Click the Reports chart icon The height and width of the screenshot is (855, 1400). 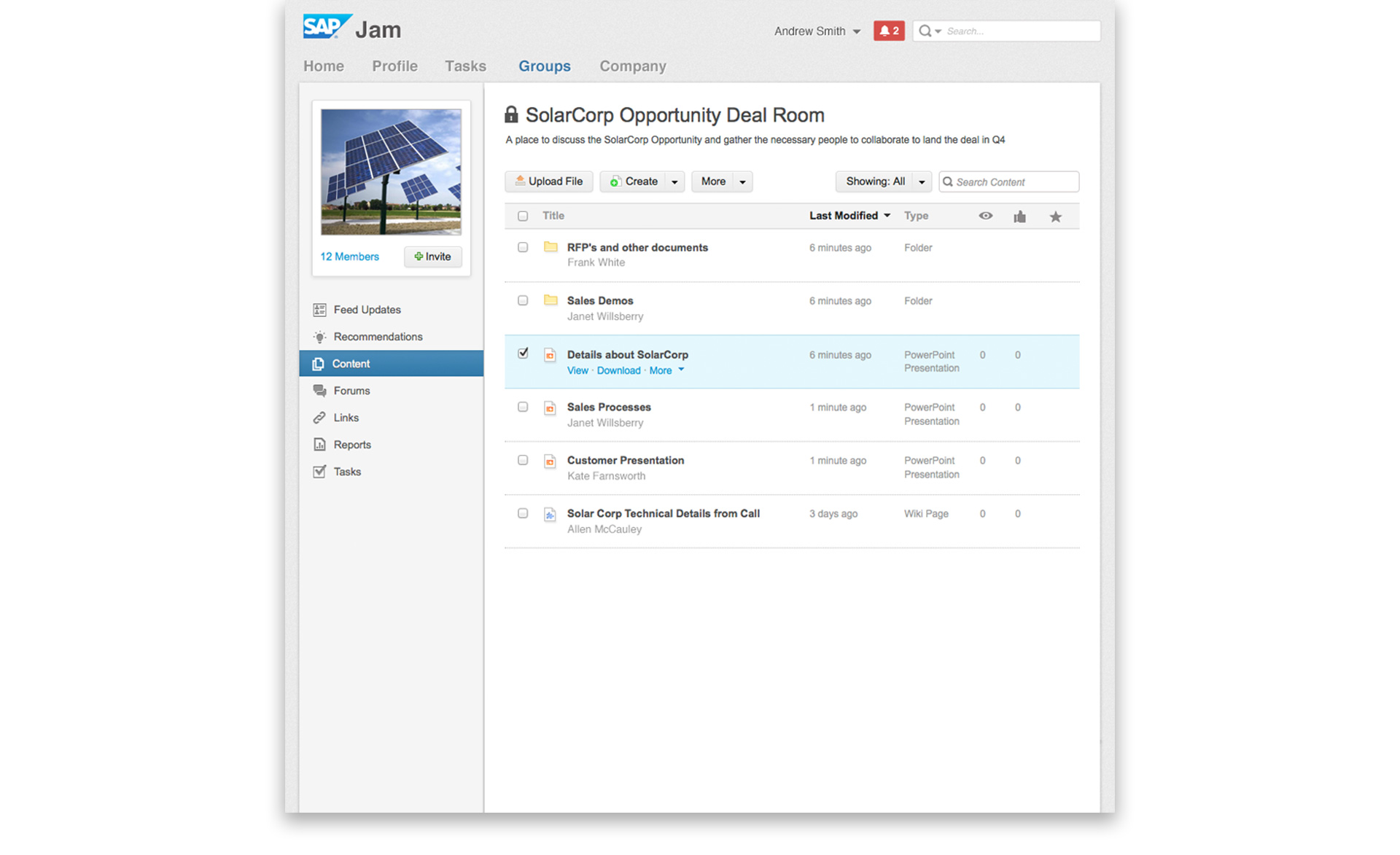coord(319,445)
